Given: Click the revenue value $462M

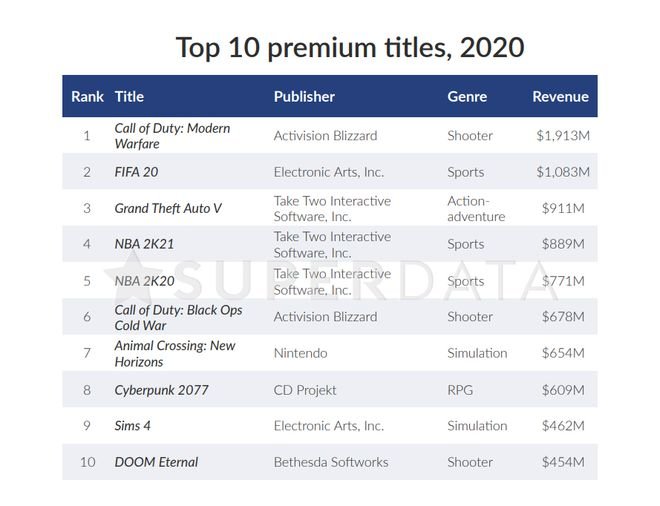Looking at the screenshot, I should click(x=563, y=426).
